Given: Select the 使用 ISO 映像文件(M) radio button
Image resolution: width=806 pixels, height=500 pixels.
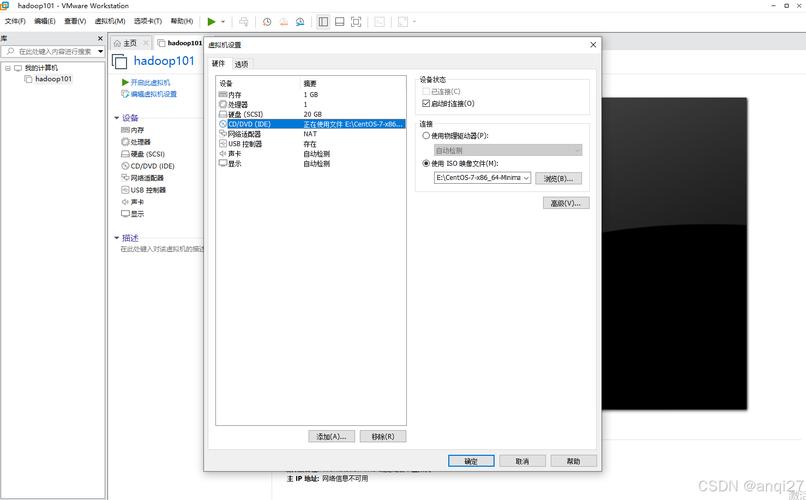Looking at the screenshot, I should tap(426, 163).
